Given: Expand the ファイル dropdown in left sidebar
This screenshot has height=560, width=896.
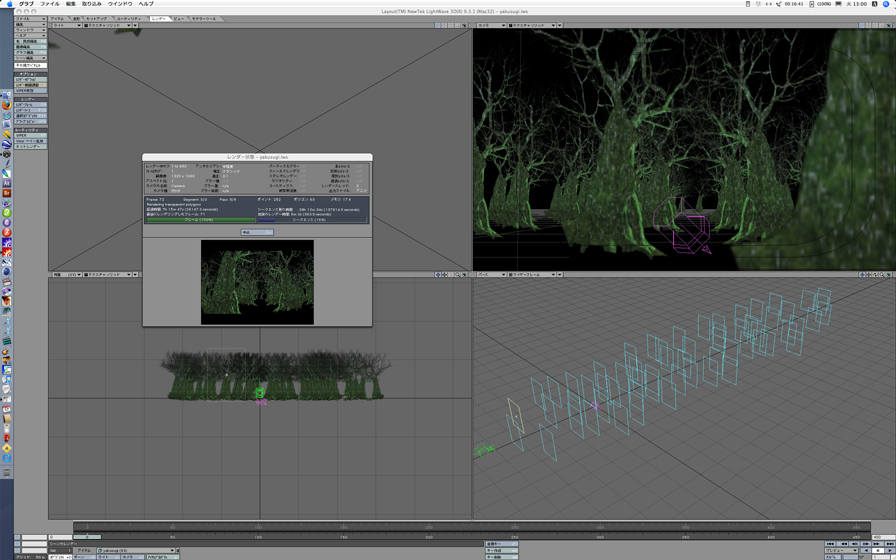Looking at the screenshot, I should click(28, 19).
